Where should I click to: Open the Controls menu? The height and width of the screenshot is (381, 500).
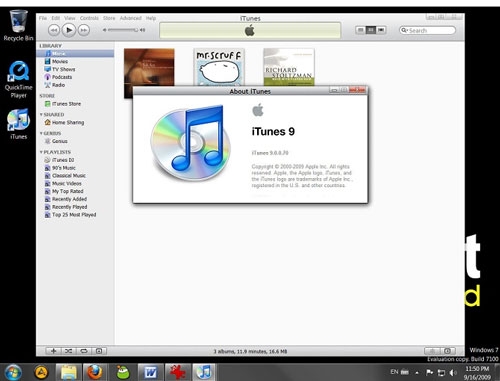(89, 18)
